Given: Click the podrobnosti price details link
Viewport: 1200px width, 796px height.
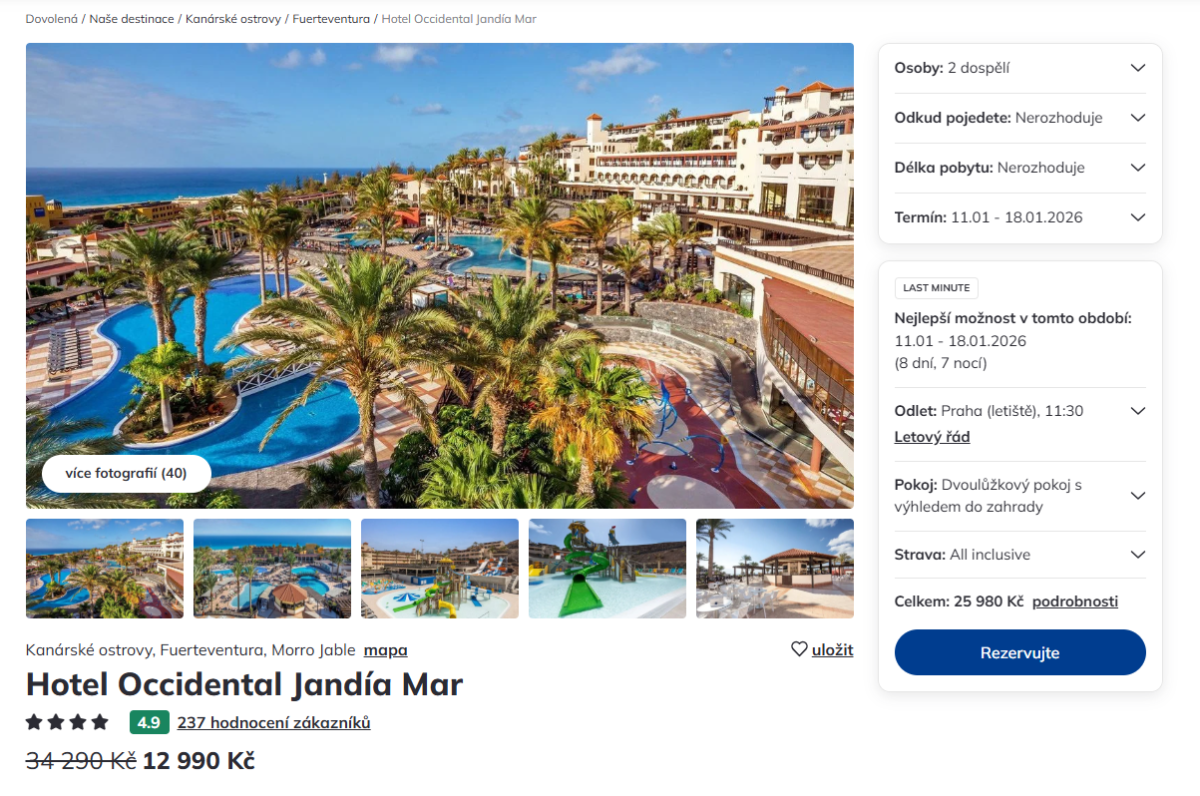Looking at the screenshot, I should coord(1075,602).
